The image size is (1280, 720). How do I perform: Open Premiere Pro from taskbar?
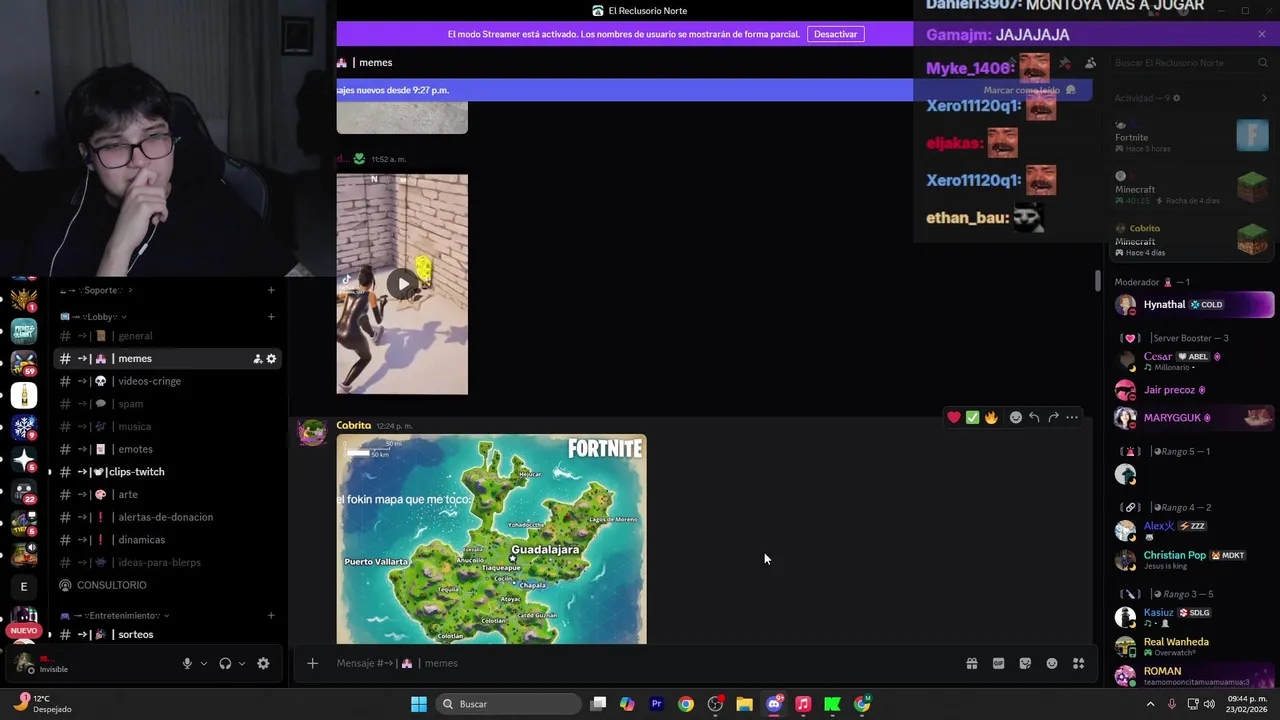[x=656, y=704]
